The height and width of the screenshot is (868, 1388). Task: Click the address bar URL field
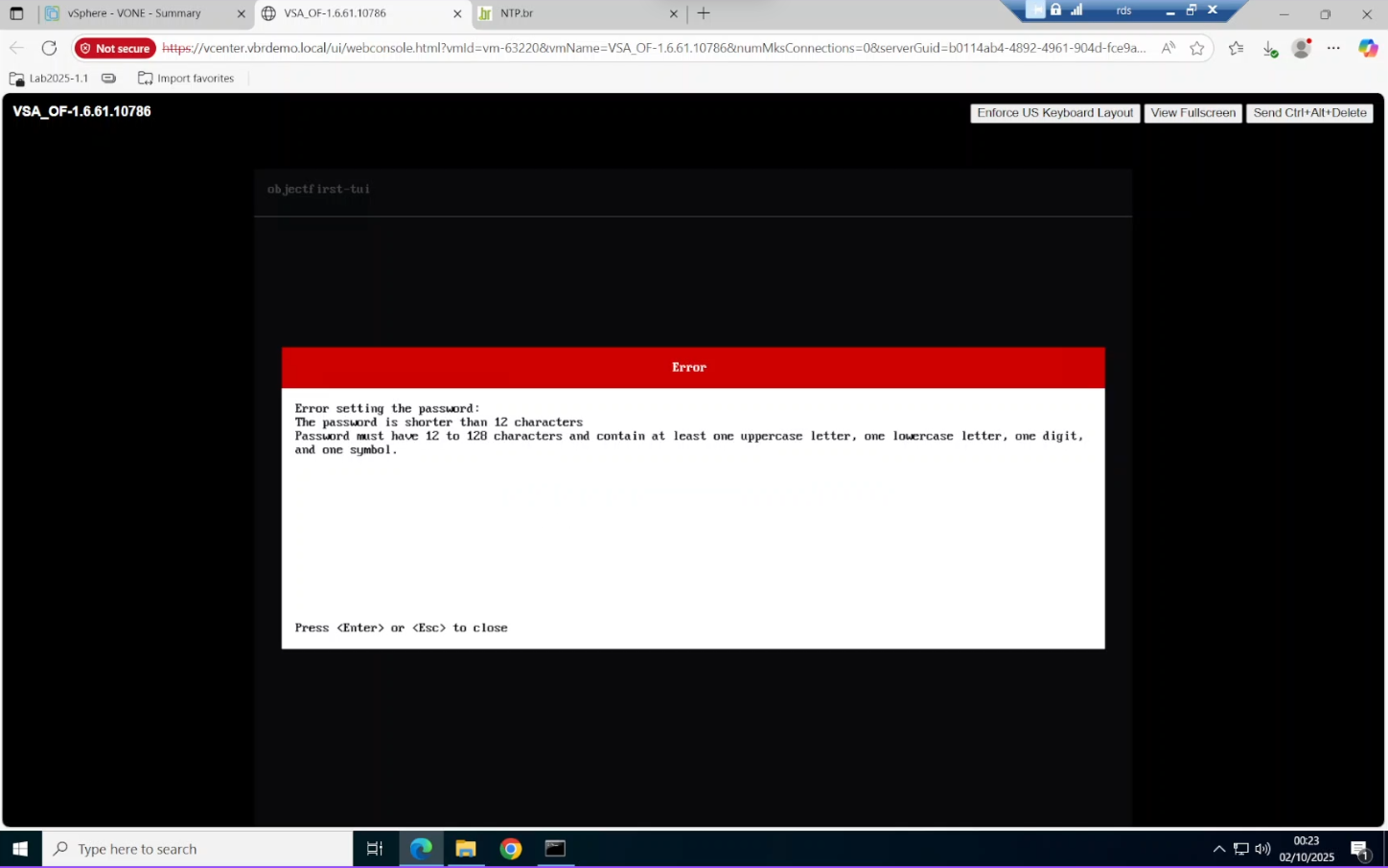(x=652, y=48)
